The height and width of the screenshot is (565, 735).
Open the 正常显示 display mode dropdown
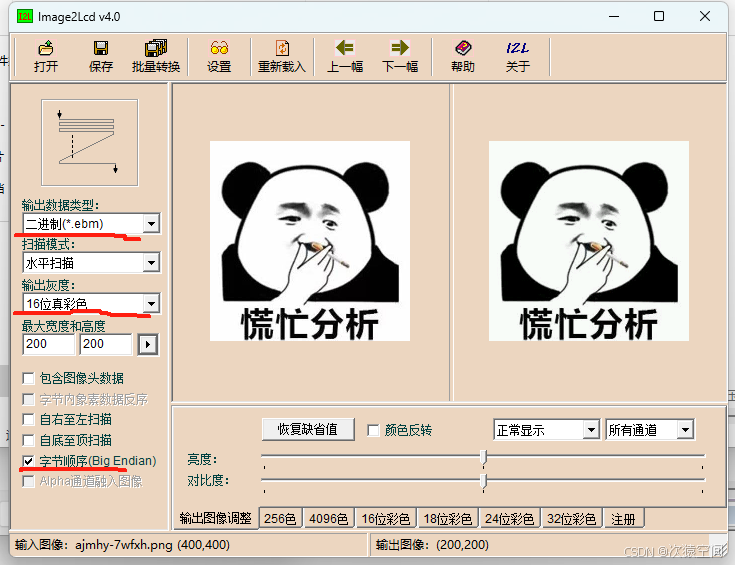point(592,429)
